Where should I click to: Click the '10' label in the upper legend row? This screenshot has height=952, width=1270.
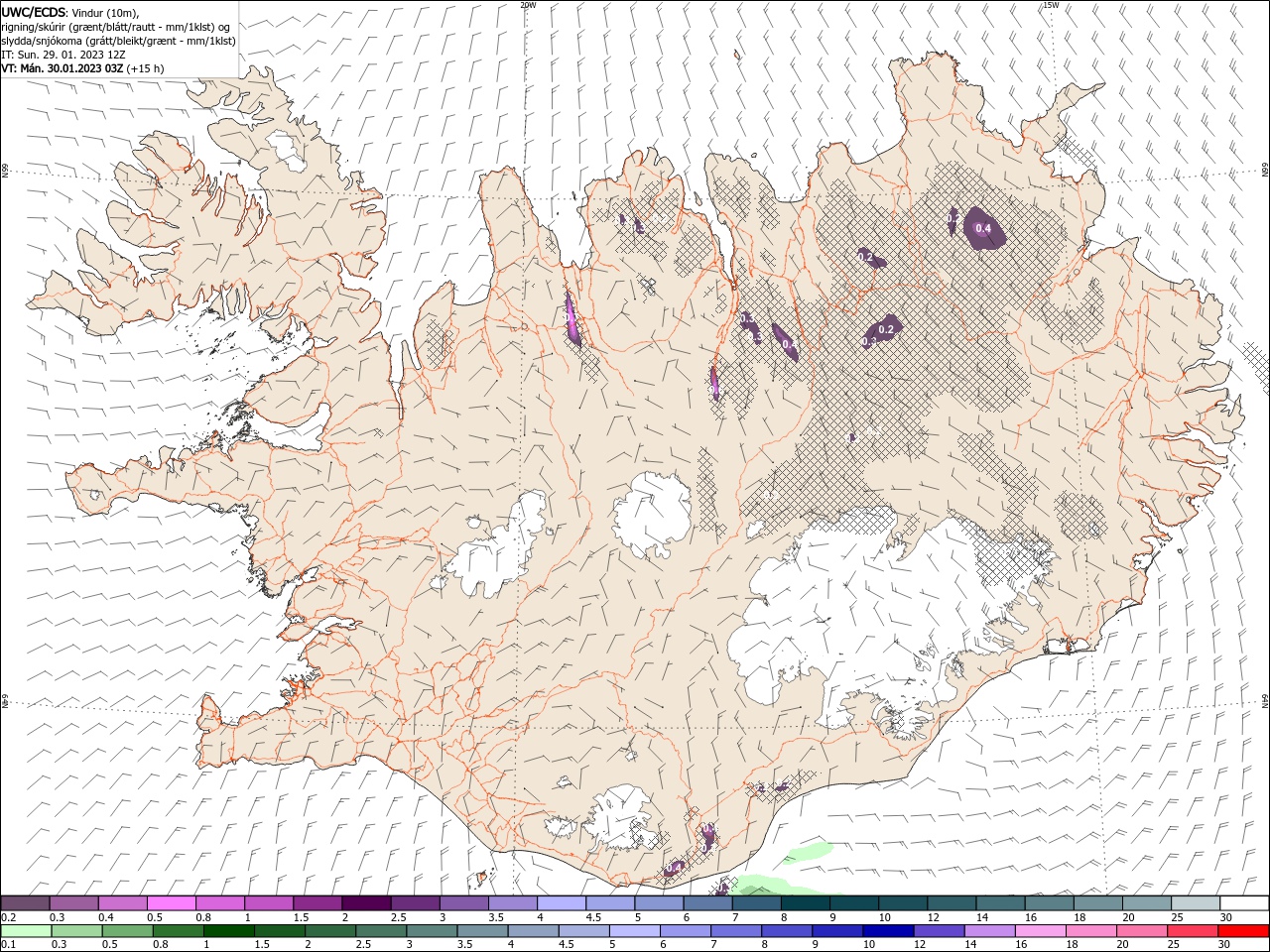tap(884, 917)
